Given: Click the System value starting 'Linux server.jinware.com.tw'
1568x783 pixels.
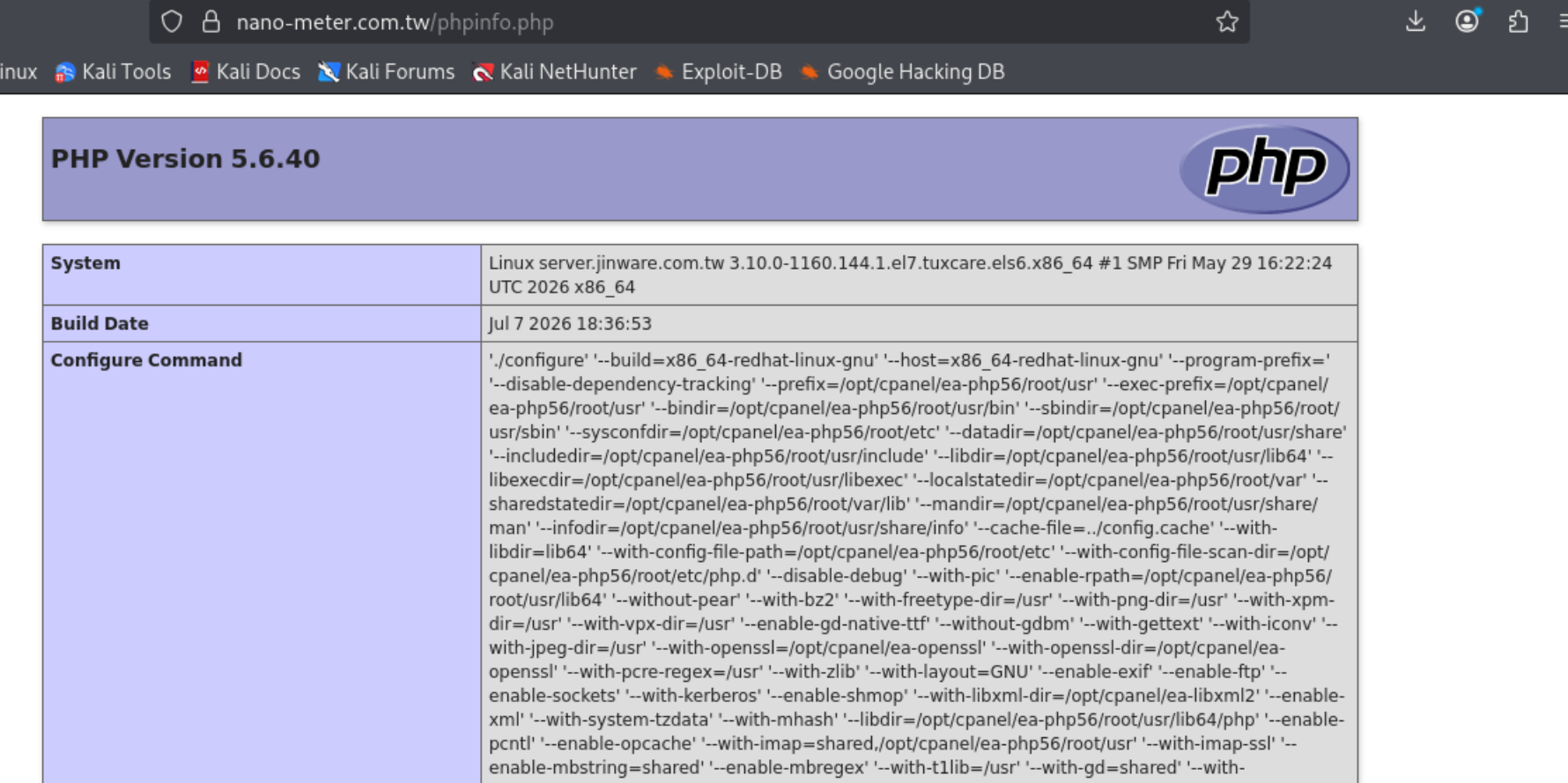Looking at the screenshot, I should 911,275.
